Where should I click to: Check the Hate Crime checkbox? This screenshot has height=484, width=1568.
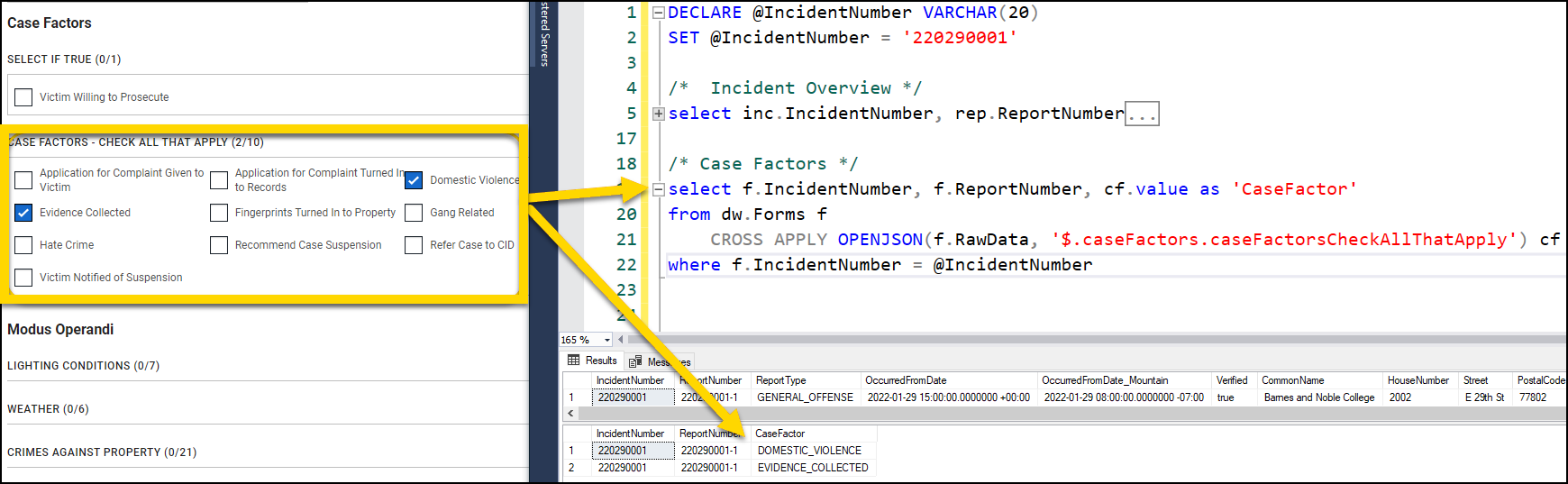(23, 245)
